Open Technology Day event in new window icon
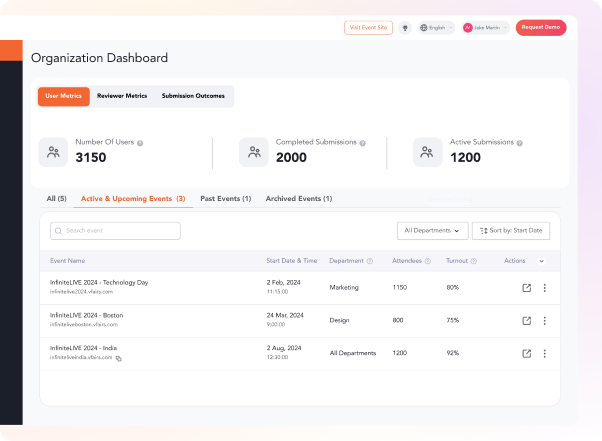Viewport: 602px width, 441px height. pos(527,288)
